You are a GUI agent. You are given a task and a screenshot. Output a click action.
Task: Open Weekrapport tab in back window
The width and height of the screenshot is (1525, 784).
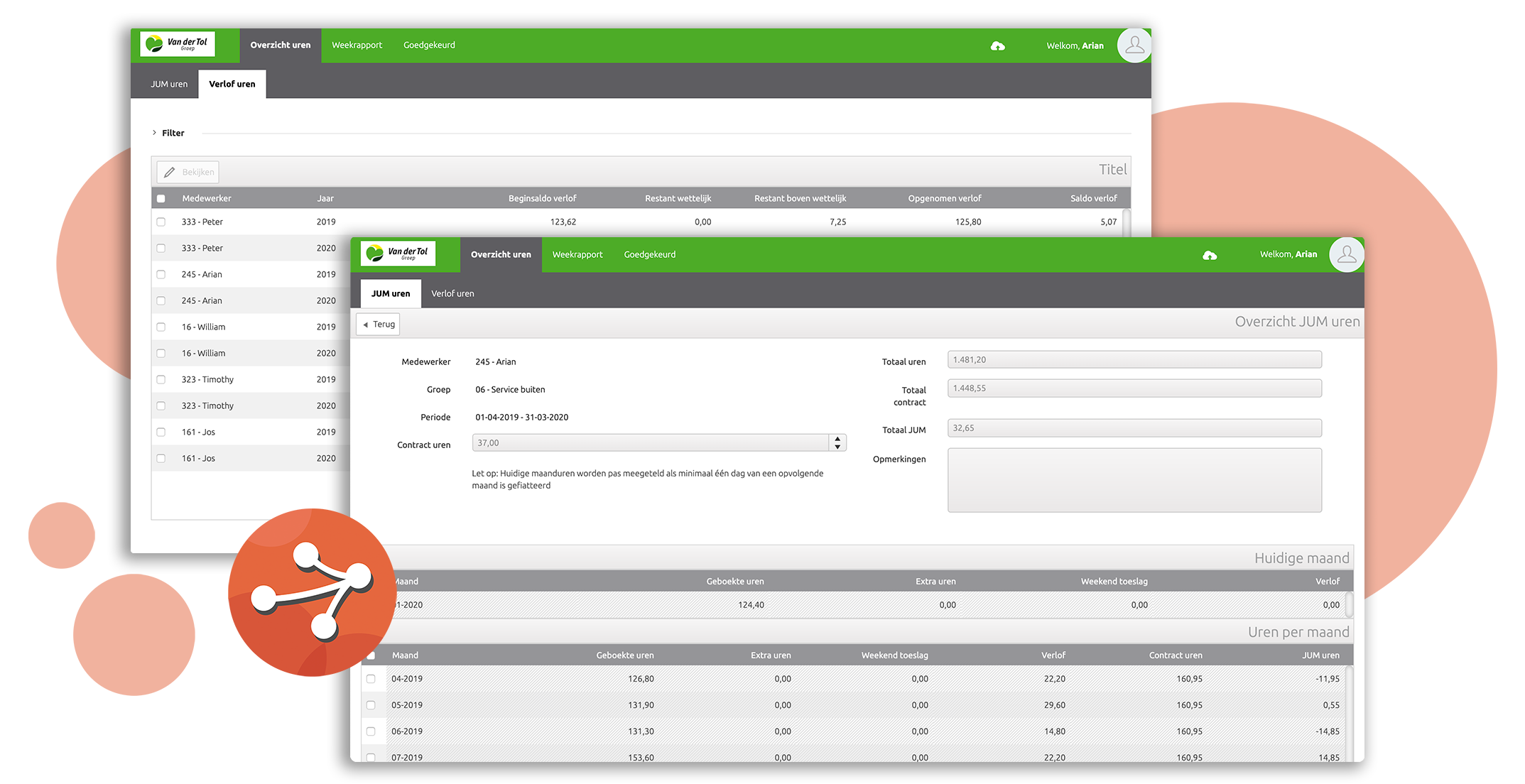coord(357,45)
